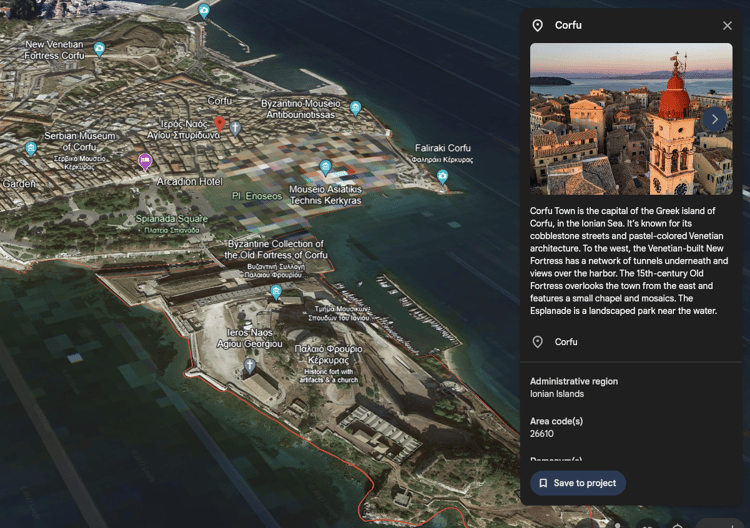750x528 pixels.
Task: Select Mouseio Asiatikis Technis museum marker
Action: [x=325, y=167]
